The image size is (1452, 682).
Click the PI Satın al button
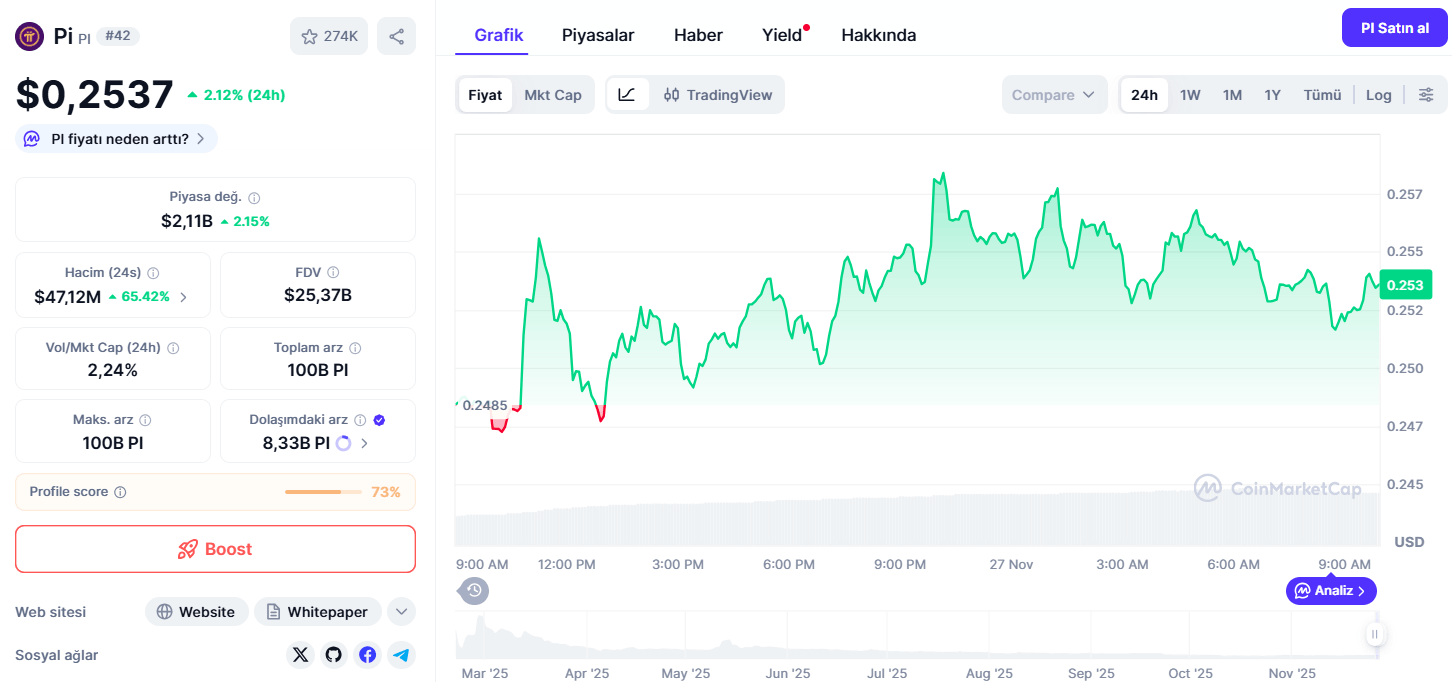click(x=1394, y=28)
